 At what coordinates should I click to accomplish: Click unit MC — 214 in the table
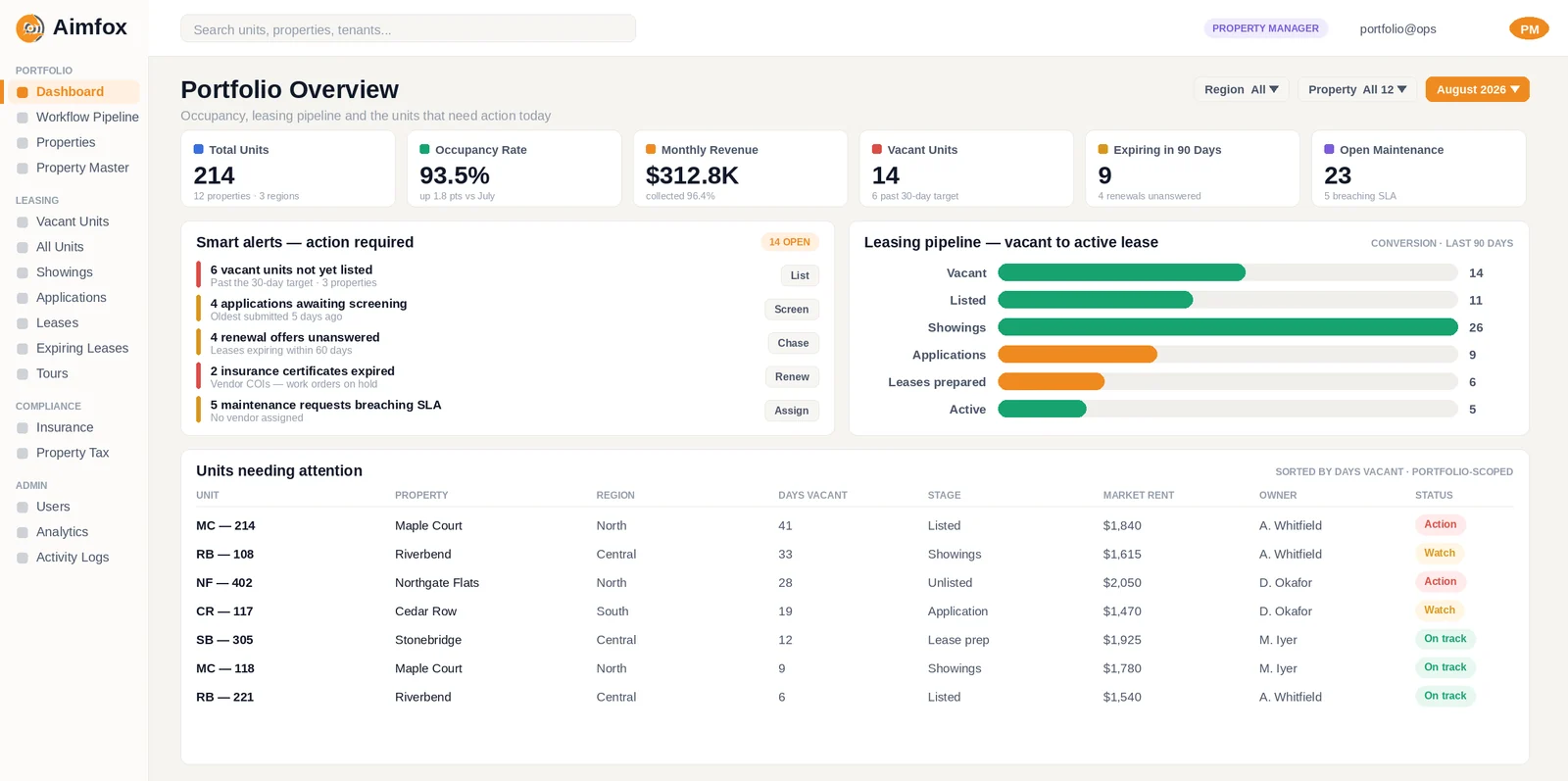click(225, 526)
